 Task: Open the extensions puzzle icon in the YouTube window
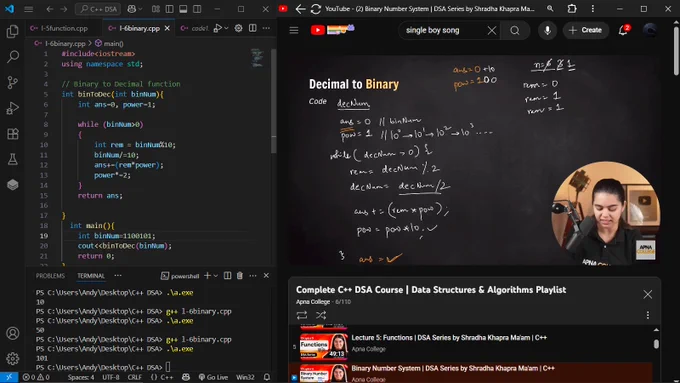572,9
